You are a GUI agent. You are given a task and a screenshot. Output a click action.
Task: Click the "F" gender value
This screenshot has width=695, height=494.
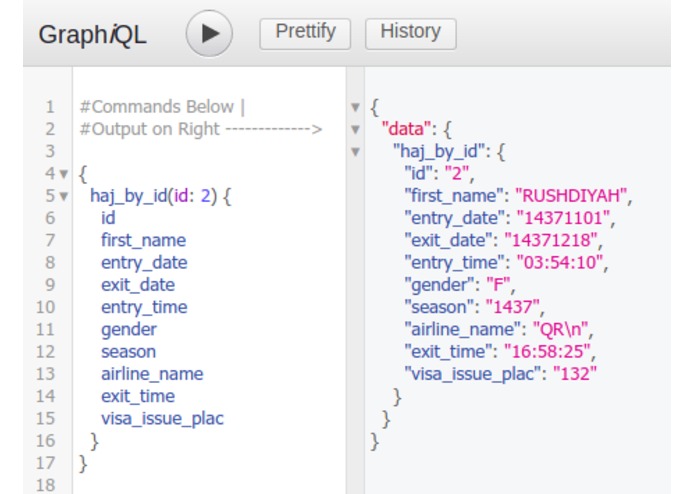click(x=498, y=285)
